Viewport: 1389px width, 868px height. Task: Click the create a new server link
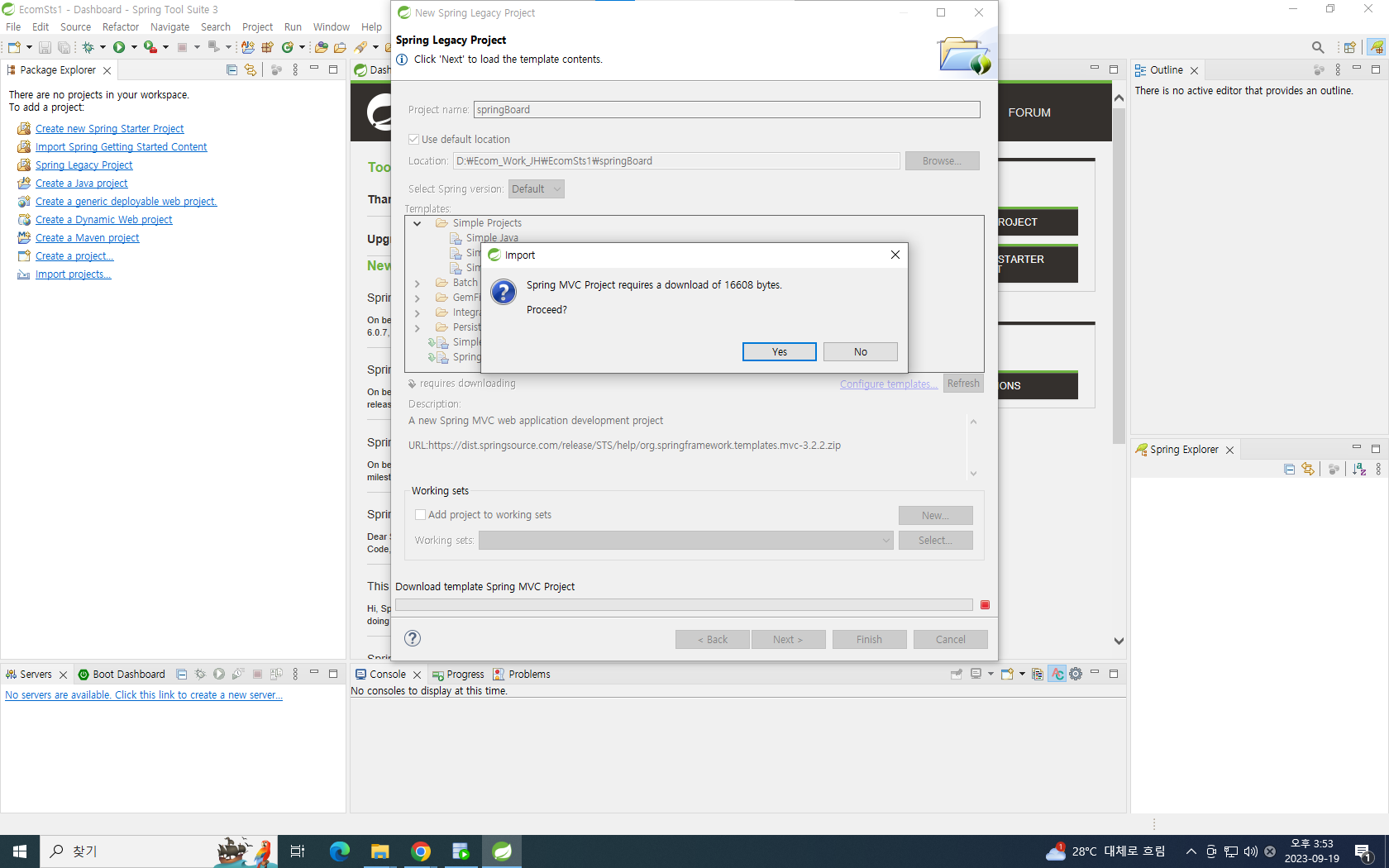coord(144,695)
